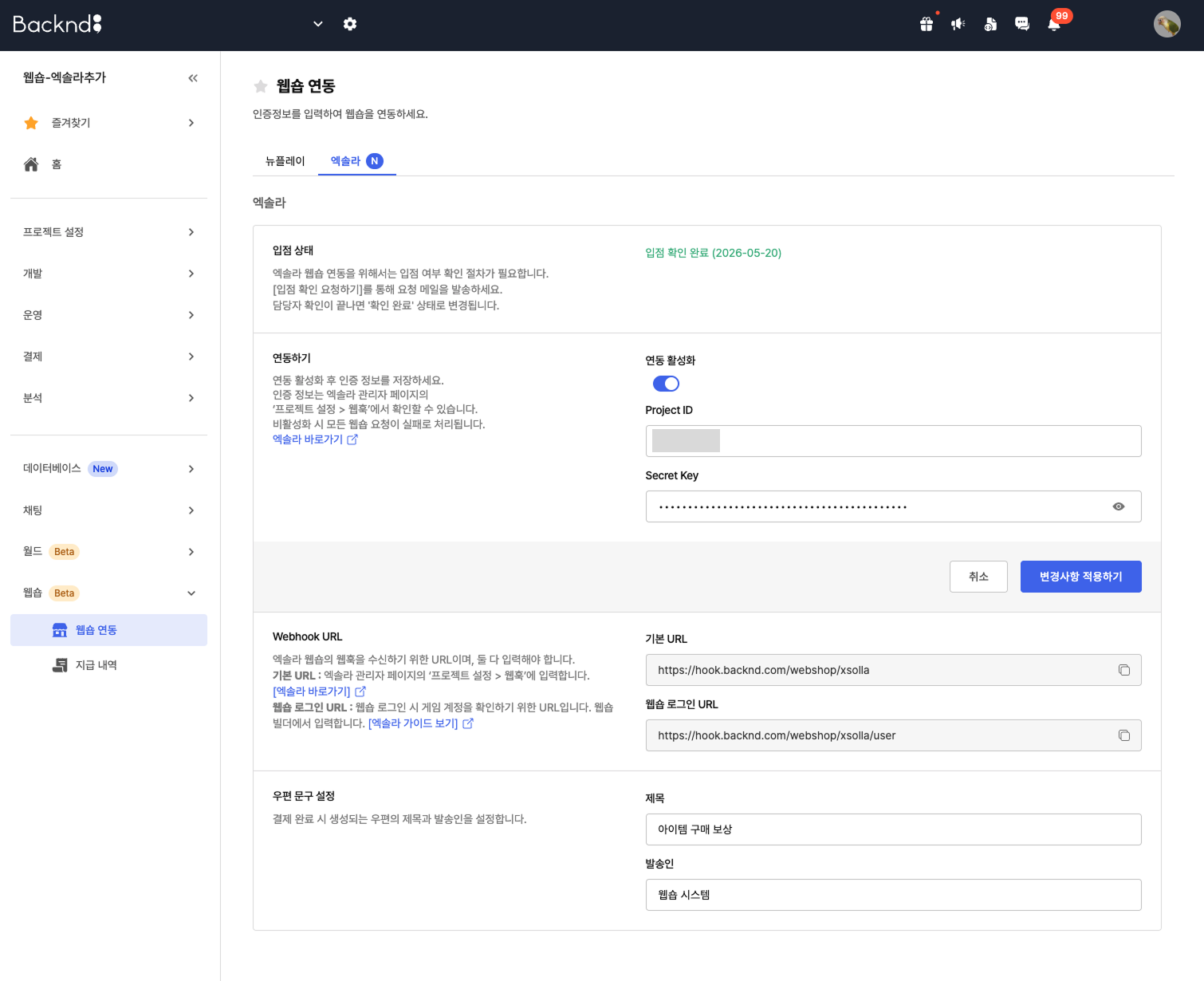Screen dimensions: 1204x981
Task: Click the external link icon after 엑솔라 가이드 보기
Action: [468, 723]
